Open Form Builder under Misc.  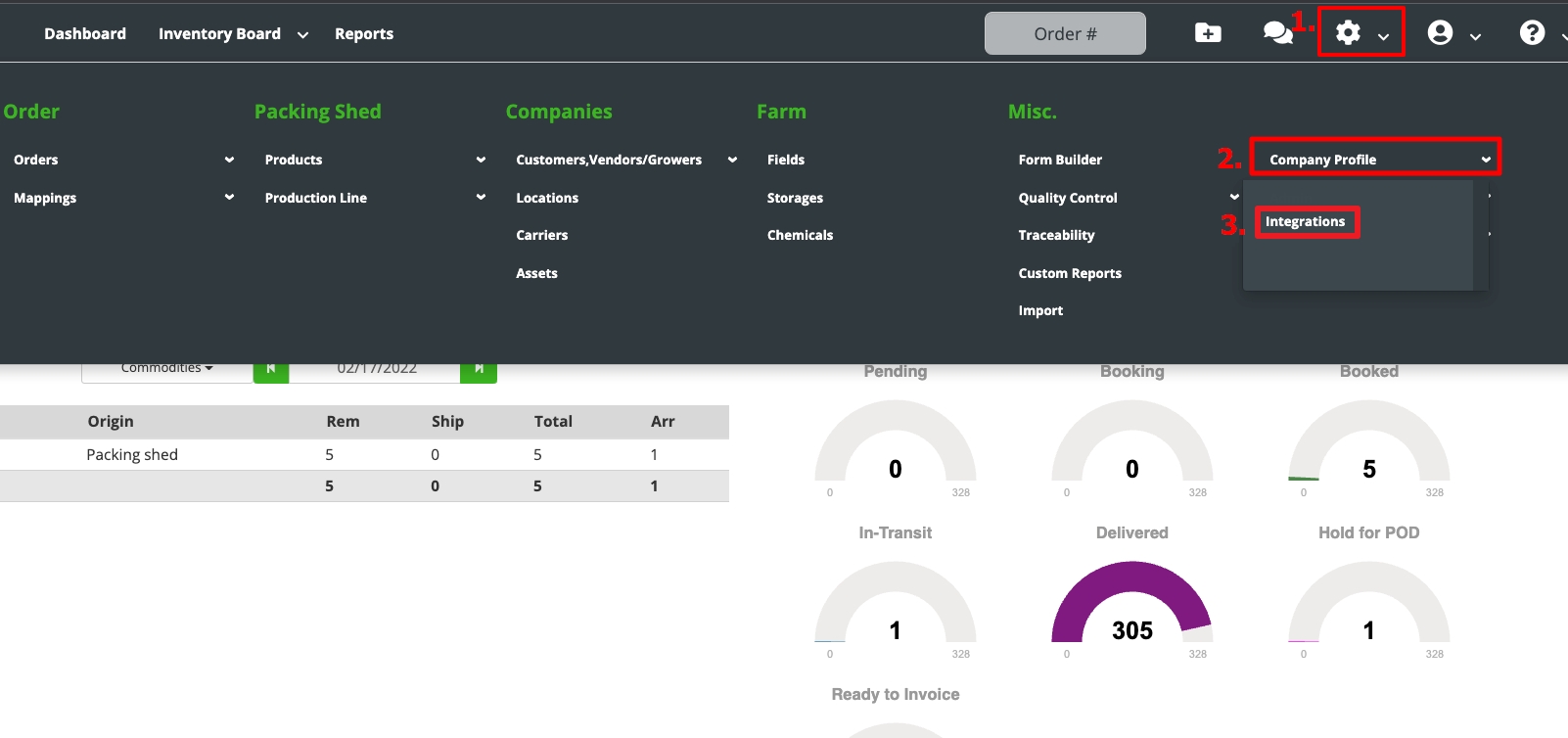click(x=1060, y=160)
